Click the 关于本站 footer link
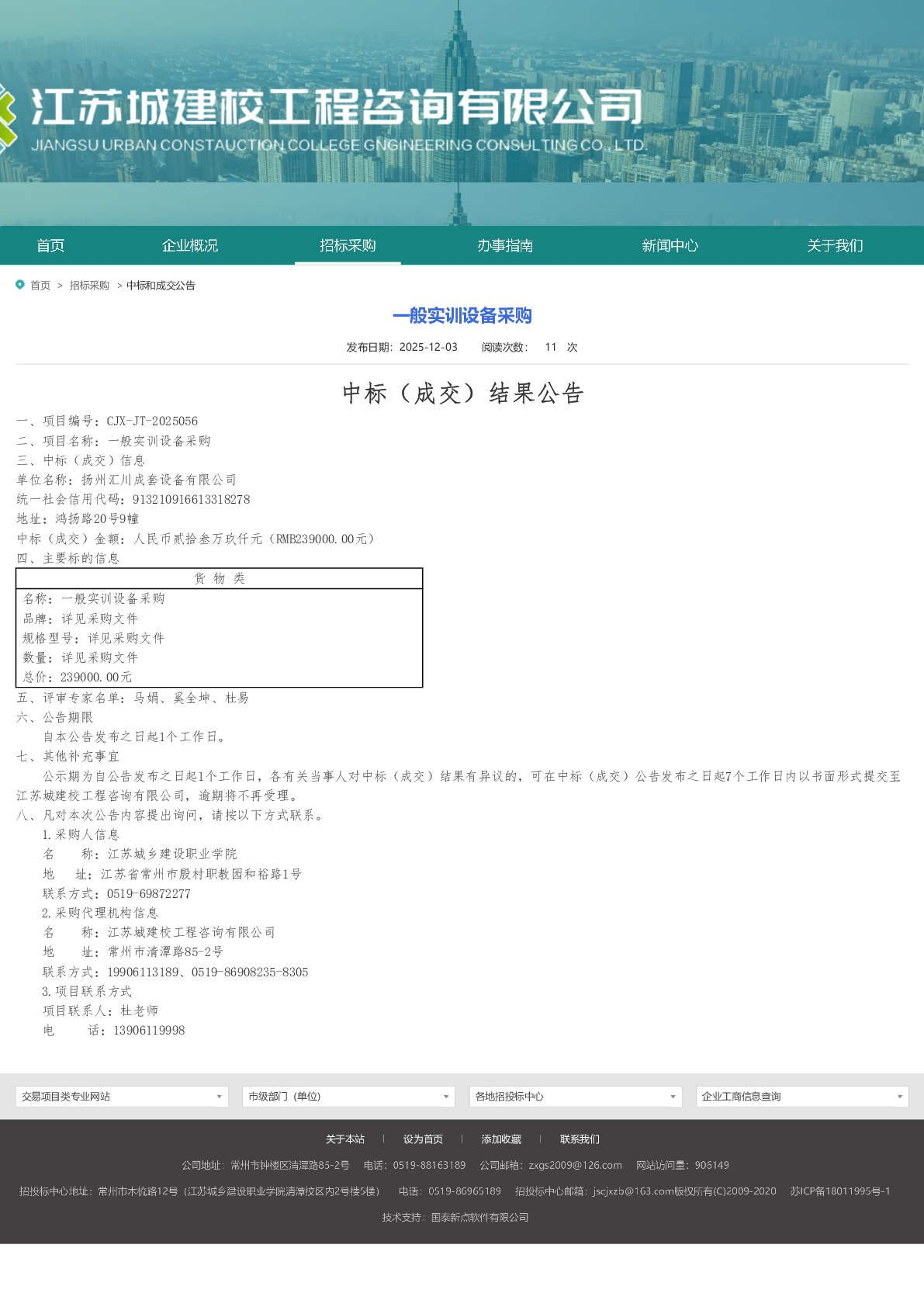This screenshot has height=1307, width=924. click(x=345, y=1139)
